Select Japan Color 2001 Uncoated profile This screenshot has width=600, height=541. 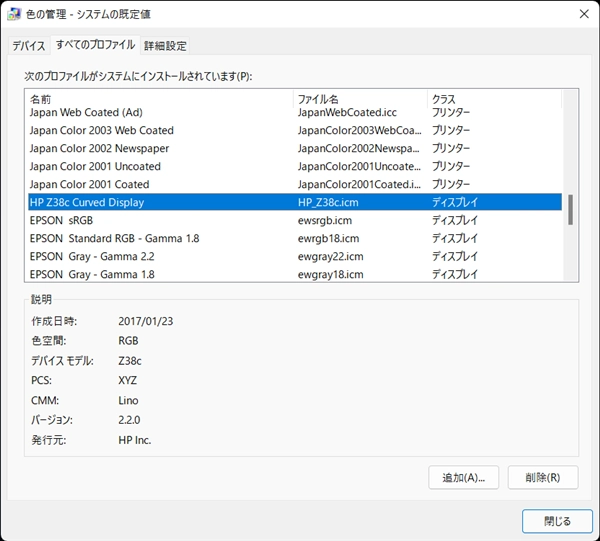[x=95, y=167]
